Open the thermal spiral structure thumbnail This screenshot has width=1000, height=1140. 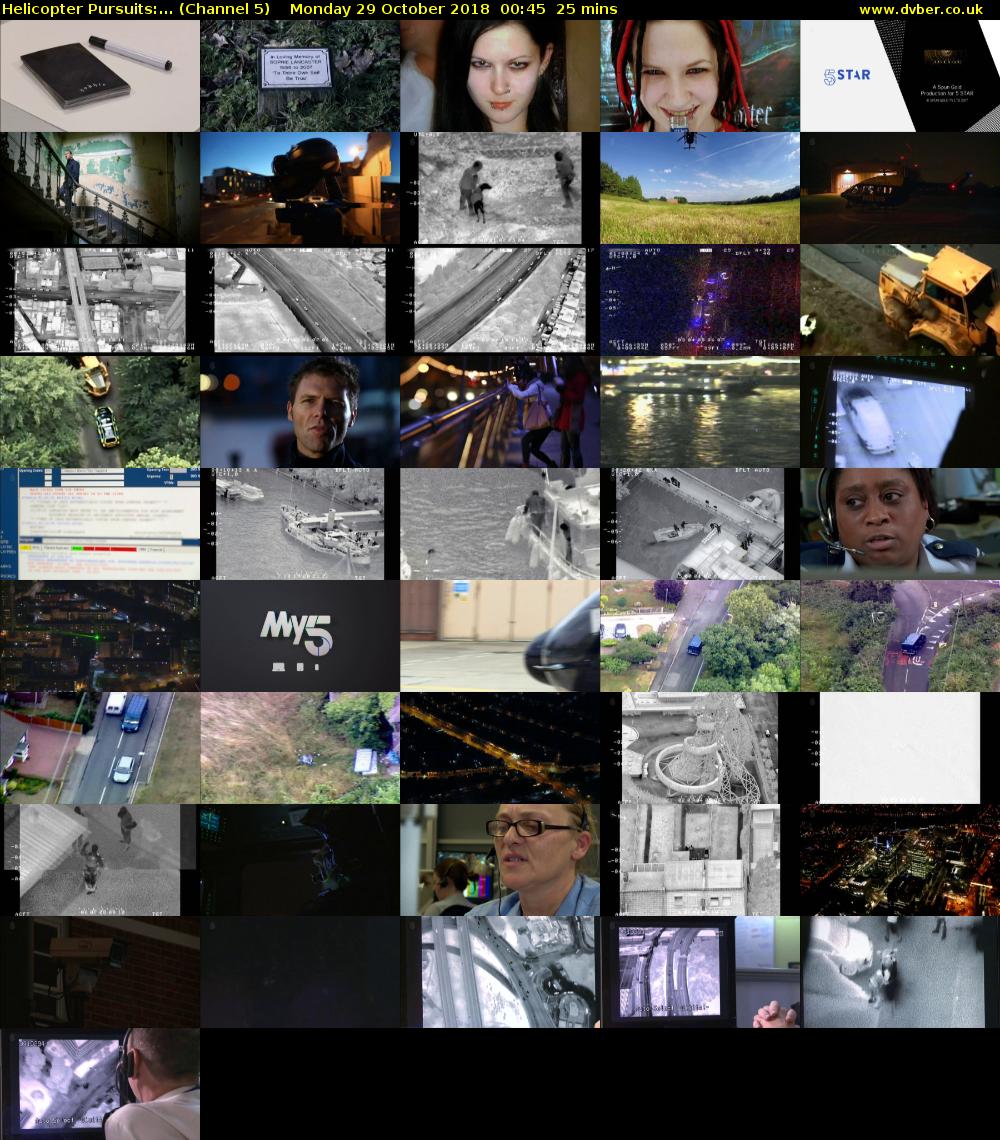tap(700, 748)
